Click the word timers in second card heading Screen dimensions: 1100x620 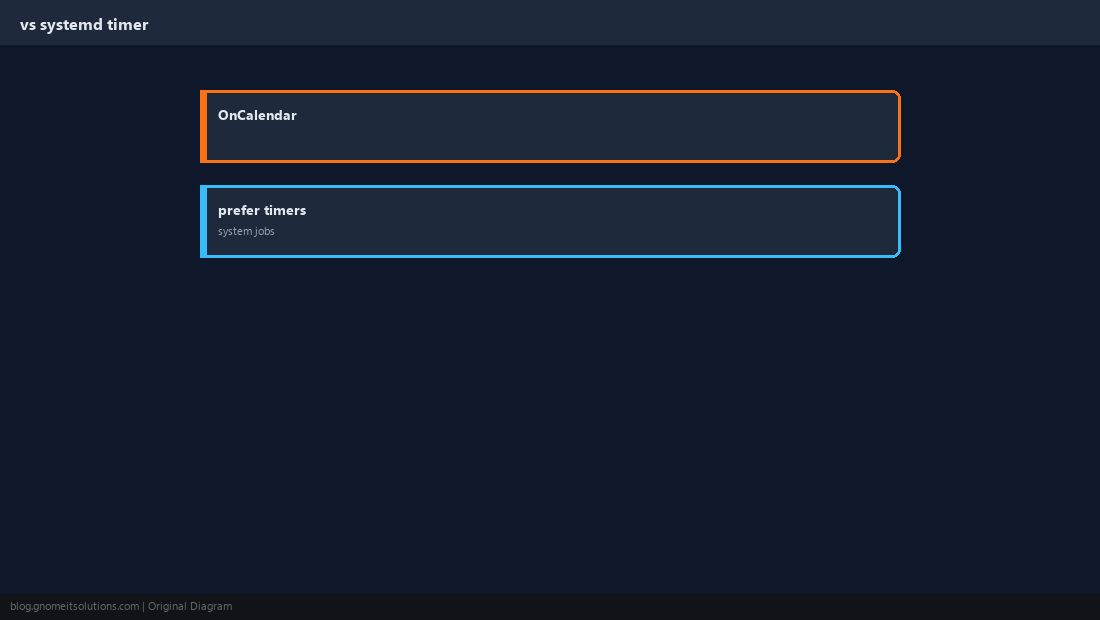[285, 210]
